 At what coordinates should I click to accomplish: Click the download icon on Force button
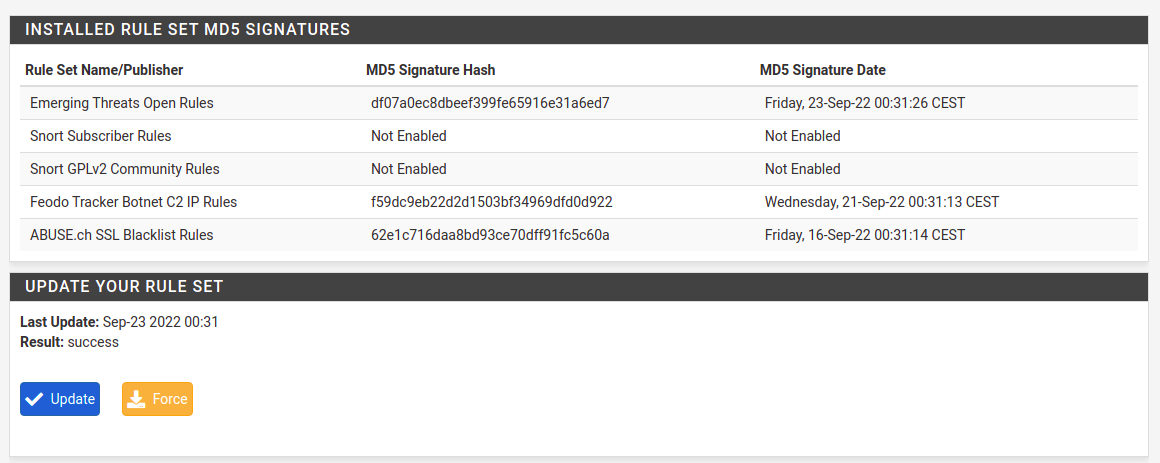coord(137,399)
